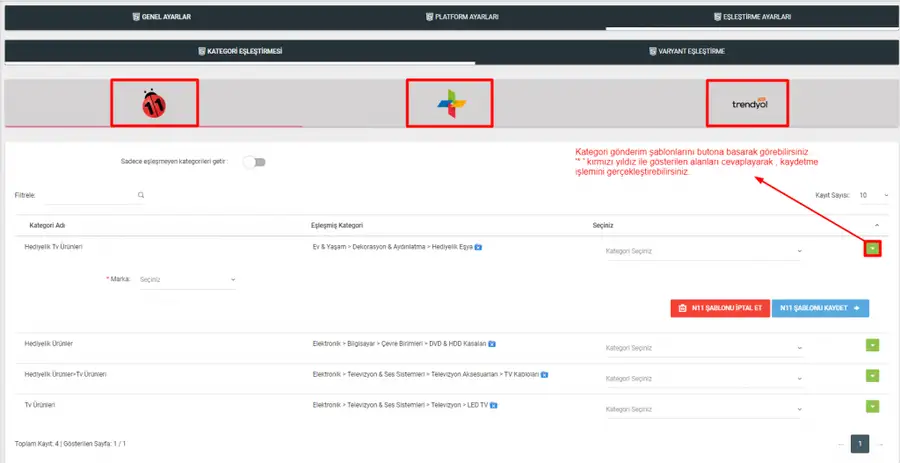Switch to Eşleştirme Ayarları tab
Viewport: 900px width, 463px height.
point(752,17)
